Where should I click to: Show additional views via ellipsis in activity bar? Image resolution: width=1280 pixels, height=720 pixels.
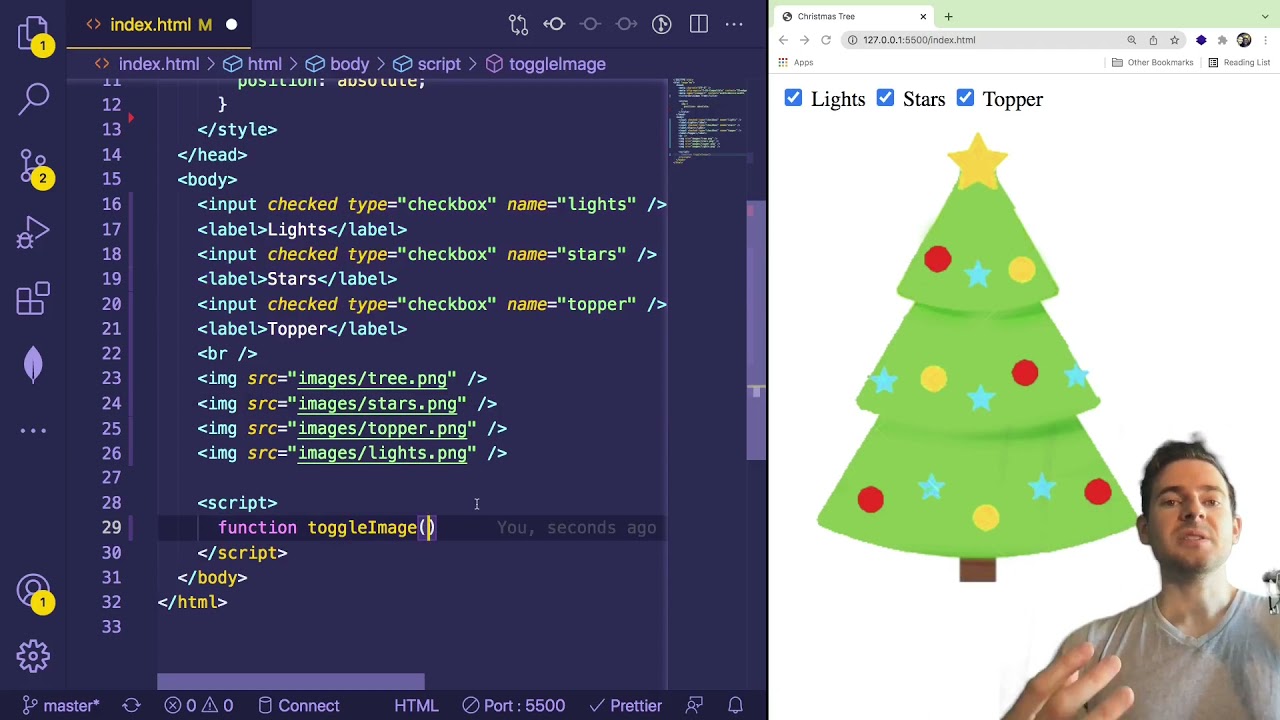pyautogui.click(x=33, y=431)
